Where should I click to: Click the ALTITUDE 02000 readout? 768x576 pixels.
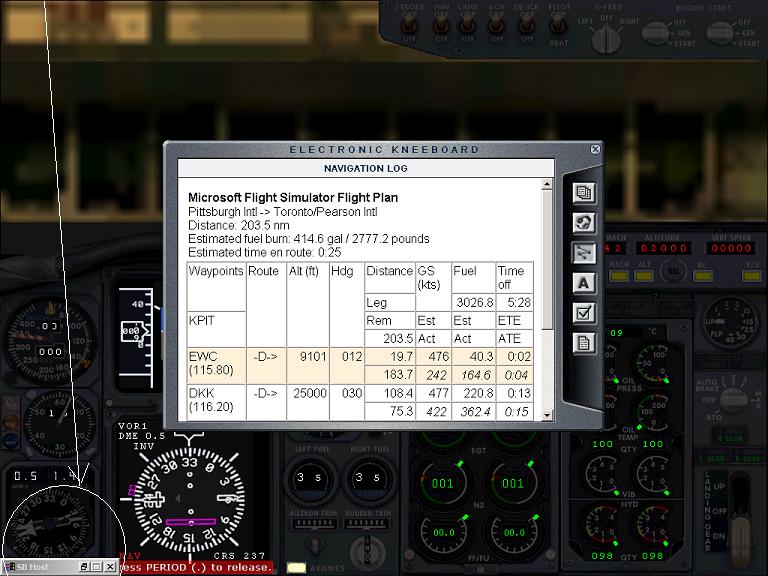coord(664,248)
